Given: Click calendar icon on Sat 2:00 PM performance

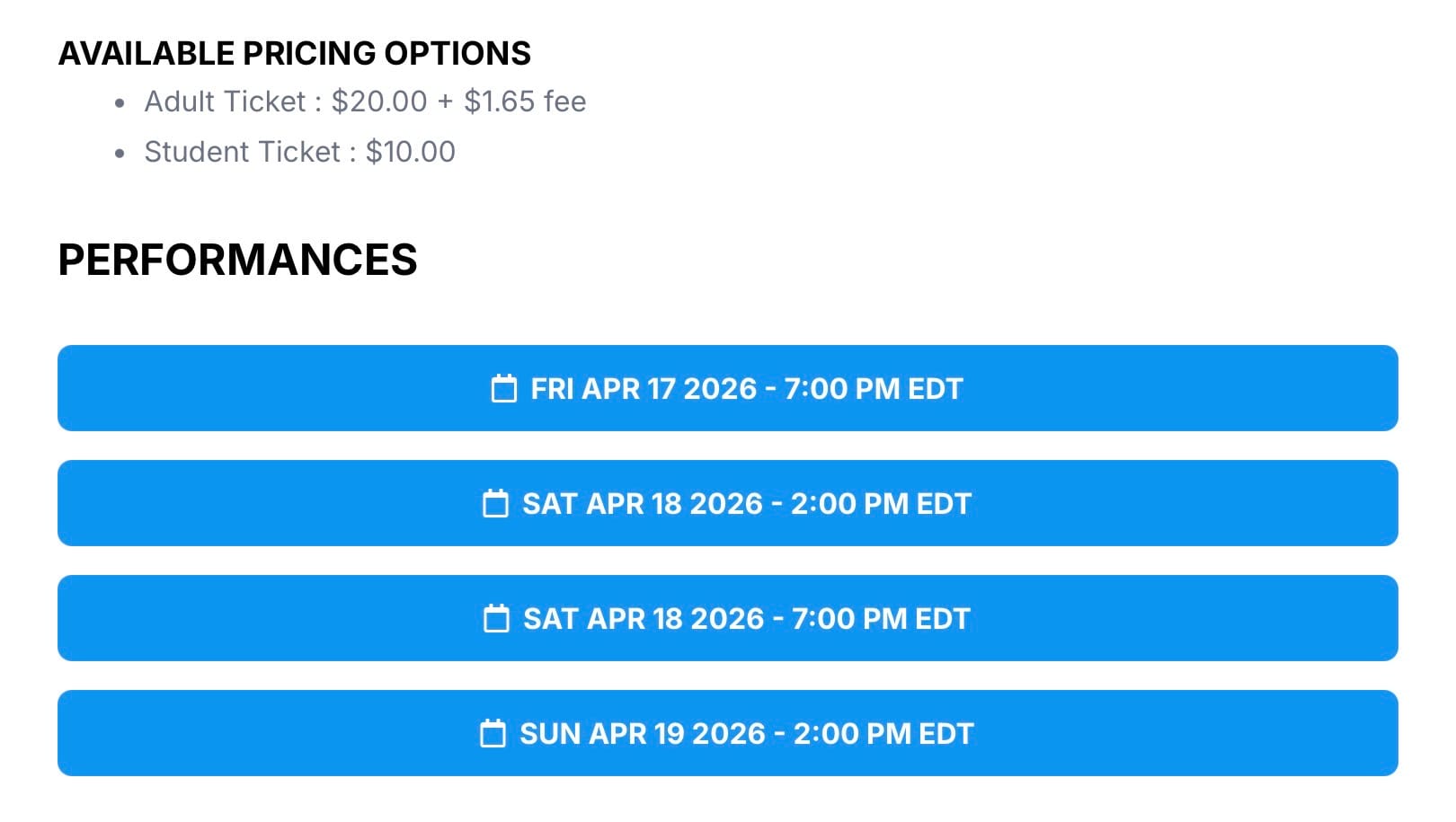Looking at the screenshot, I should [495, 504].
